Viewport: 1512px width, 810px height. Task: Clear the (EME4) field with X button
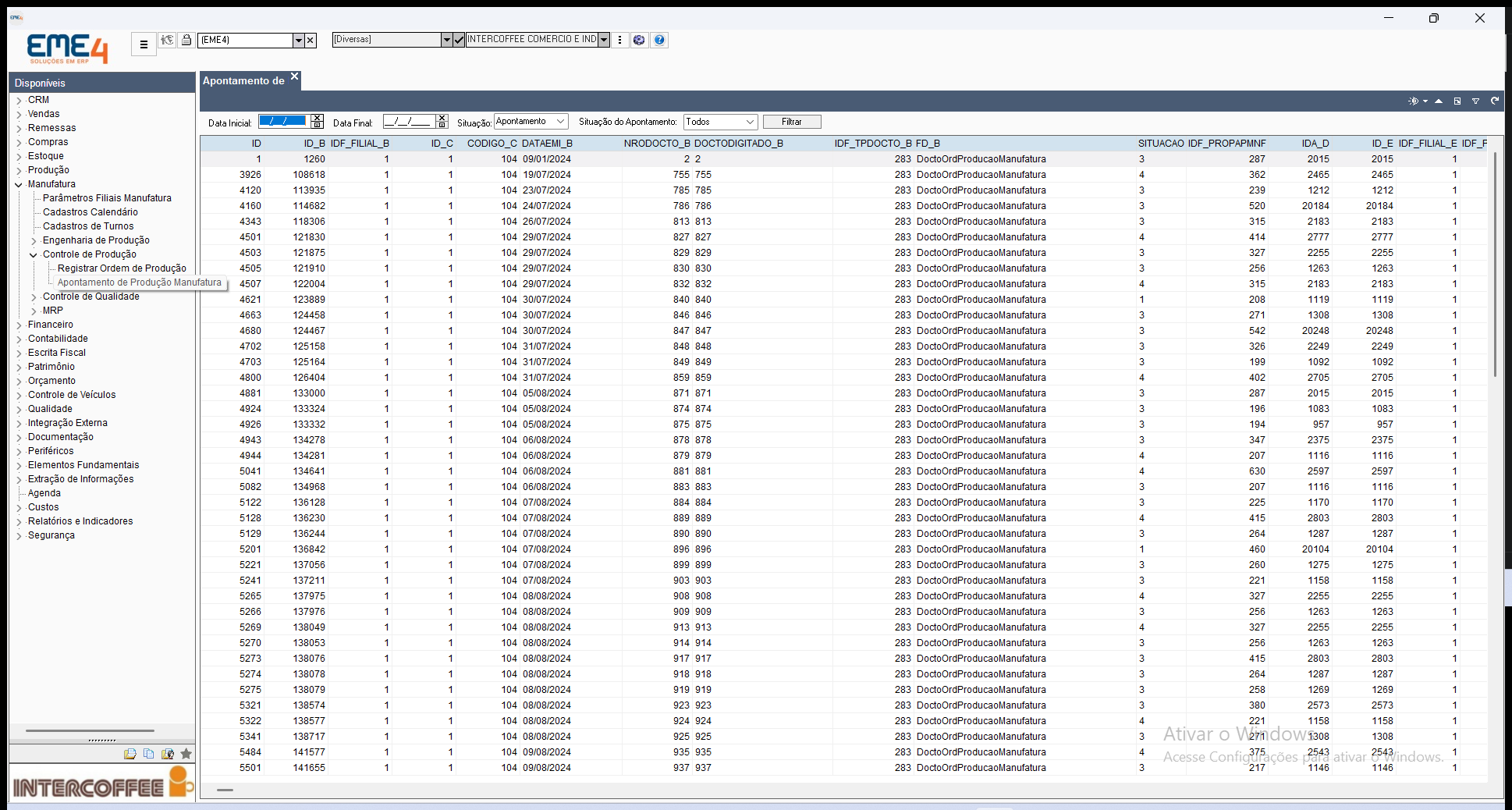click(x=311, y=40)
